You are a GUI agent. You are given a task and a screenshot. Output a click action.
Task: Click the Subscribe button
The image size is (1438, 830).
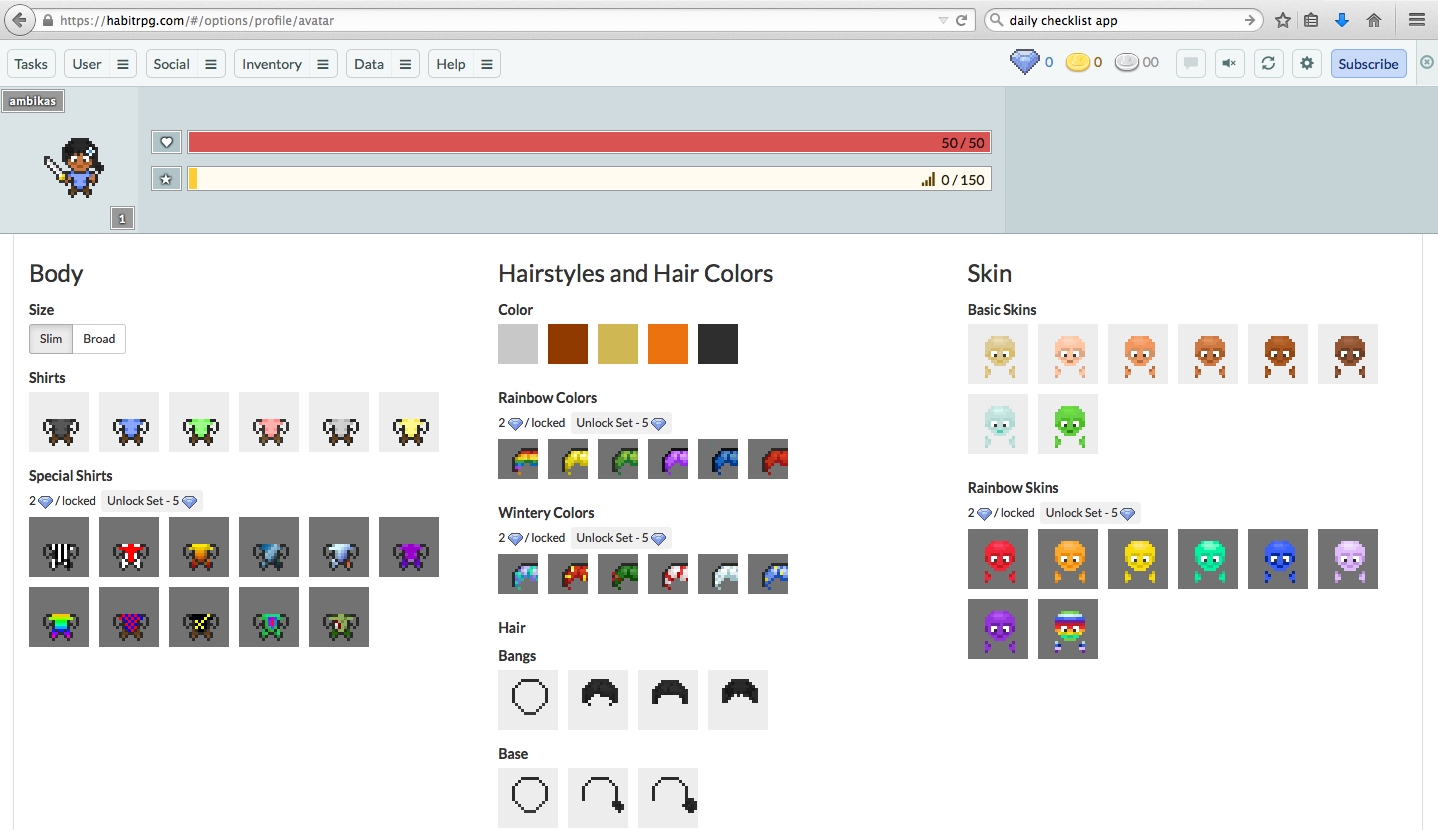1368,64
